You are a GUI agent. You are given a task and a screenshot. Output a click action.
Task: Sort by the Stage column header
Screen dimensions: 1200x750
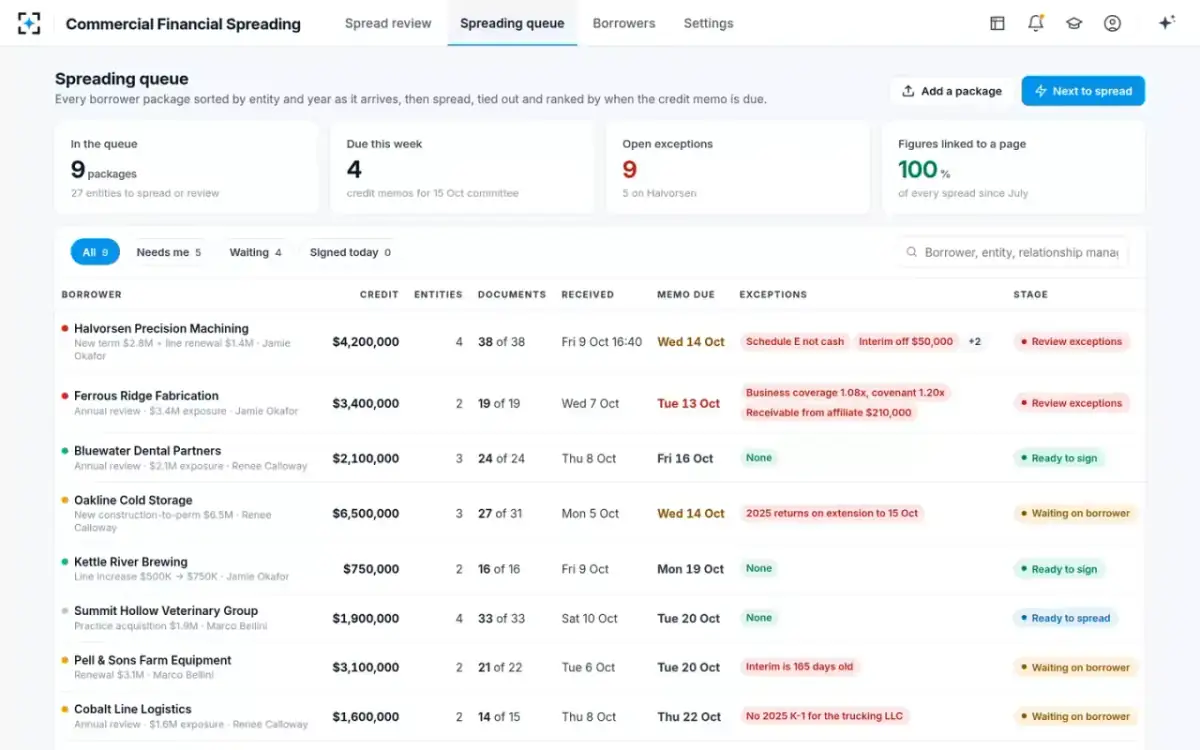pos(1030,295)
